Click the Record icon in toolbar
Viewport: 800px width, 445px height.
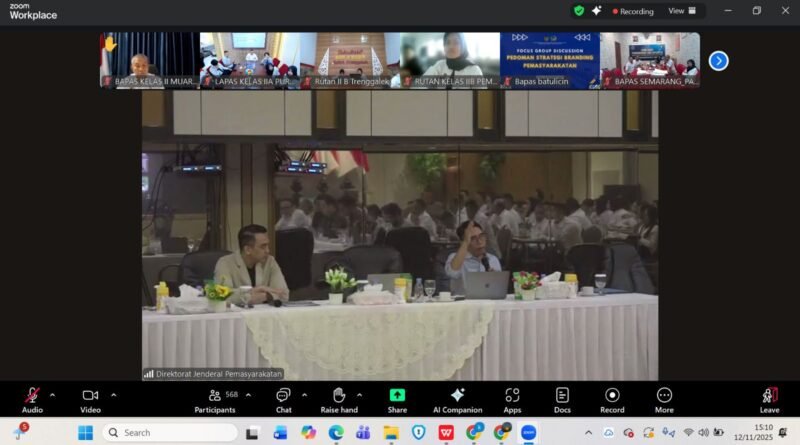(x=612, y=396)
